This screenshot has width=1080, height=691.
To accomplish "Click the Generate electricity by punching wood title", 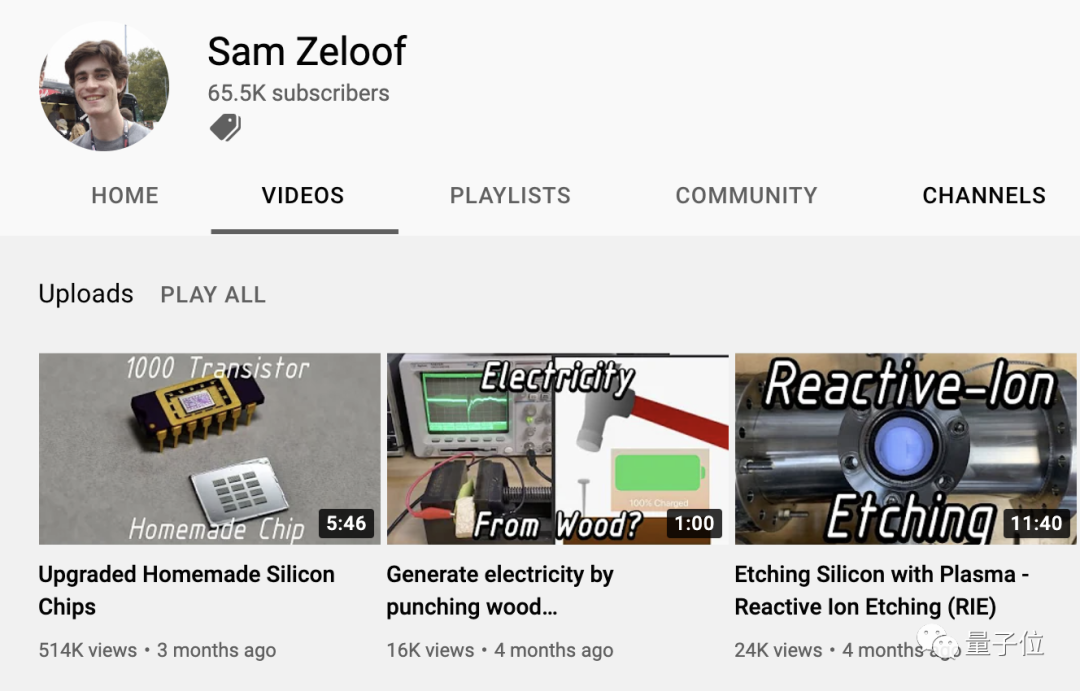I will point(500,590).
